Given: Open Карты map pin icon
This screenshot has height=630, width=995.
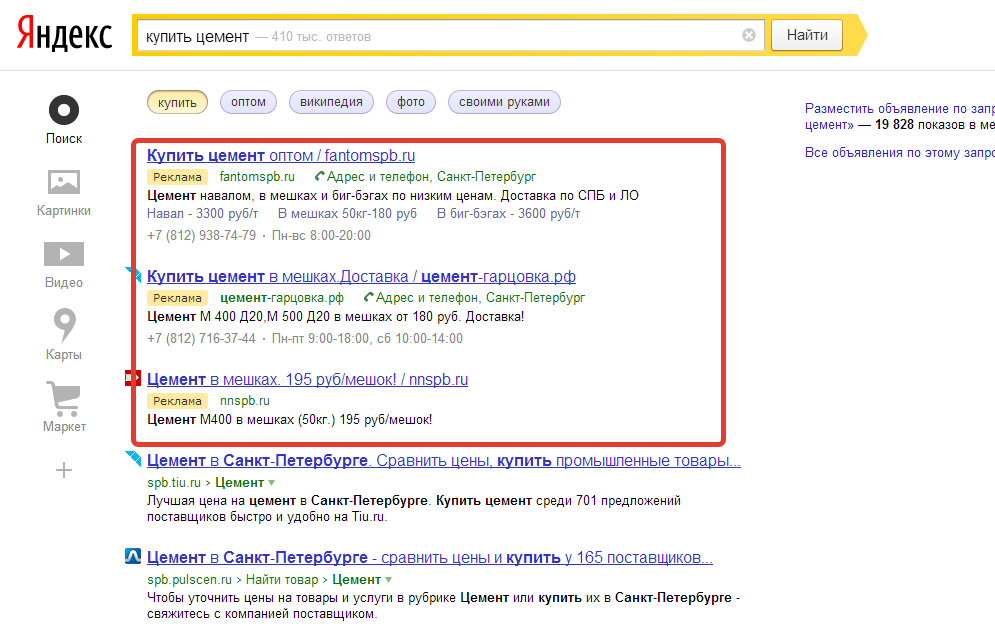Looking at the screenshot, I should coord(65,325).
